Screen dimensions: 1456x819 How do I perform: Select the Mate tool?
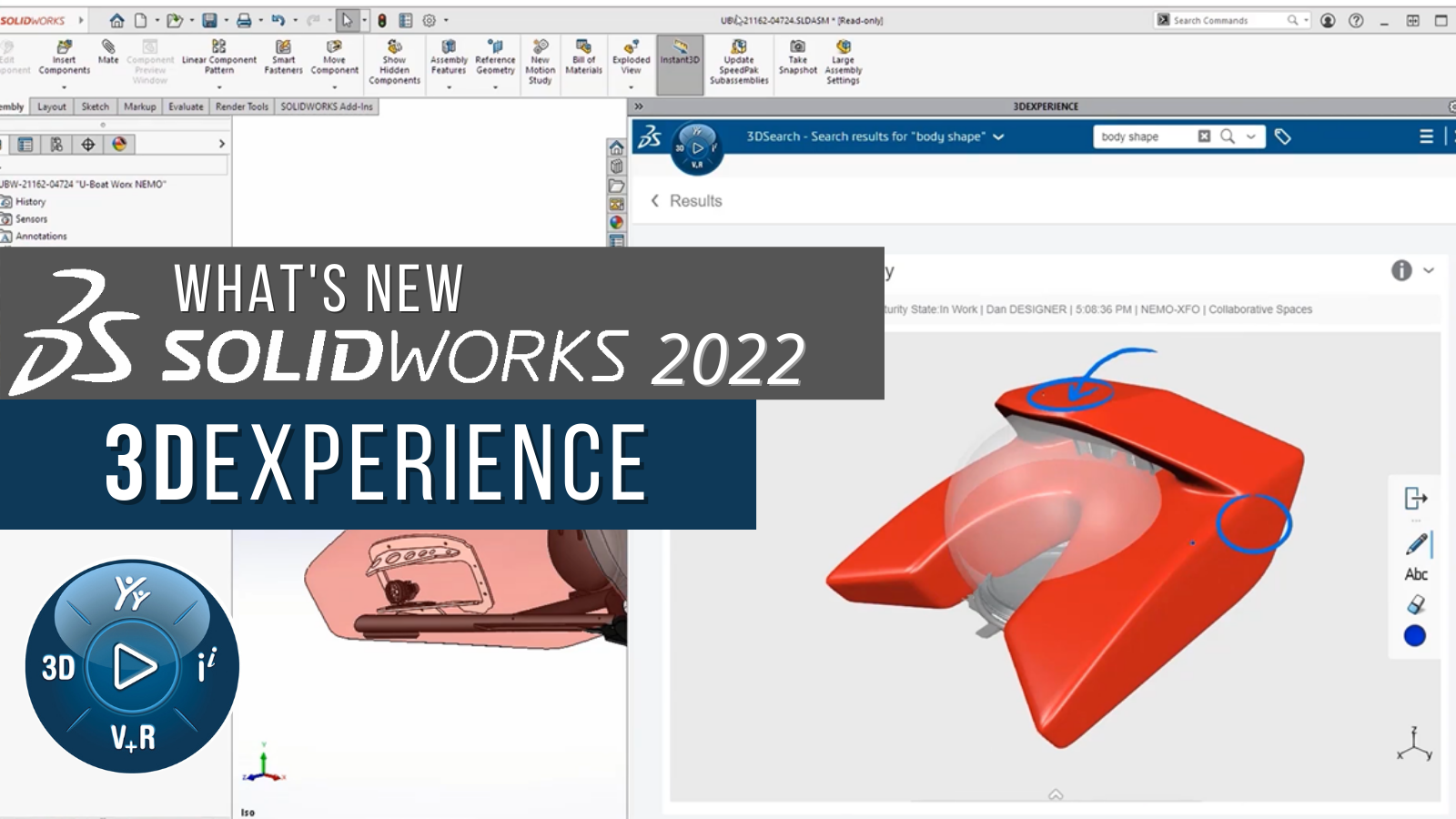point(108,52)
